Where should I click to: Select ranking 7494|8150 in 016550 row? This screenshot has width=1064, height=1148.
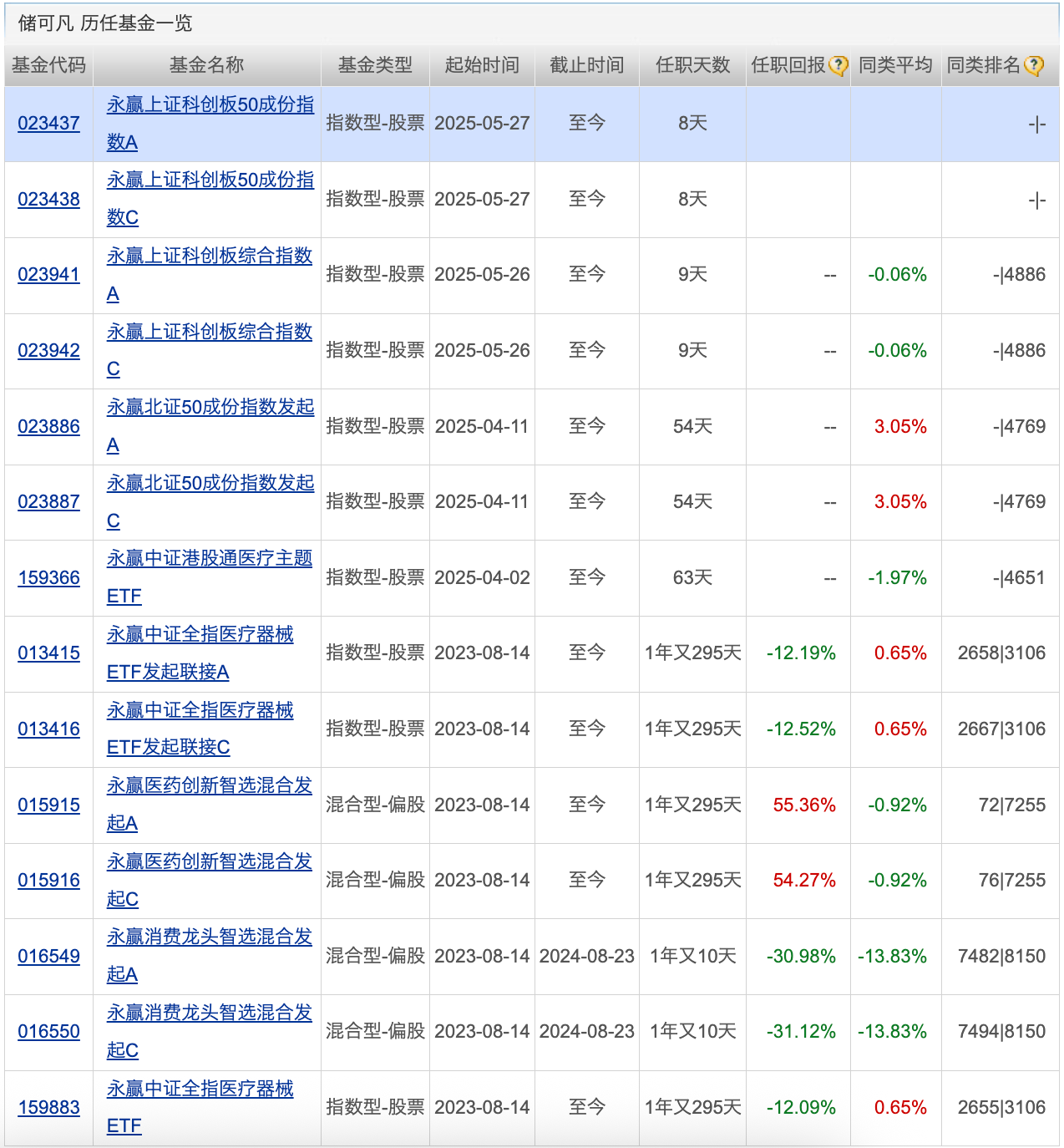(x=1002, y=1032)
